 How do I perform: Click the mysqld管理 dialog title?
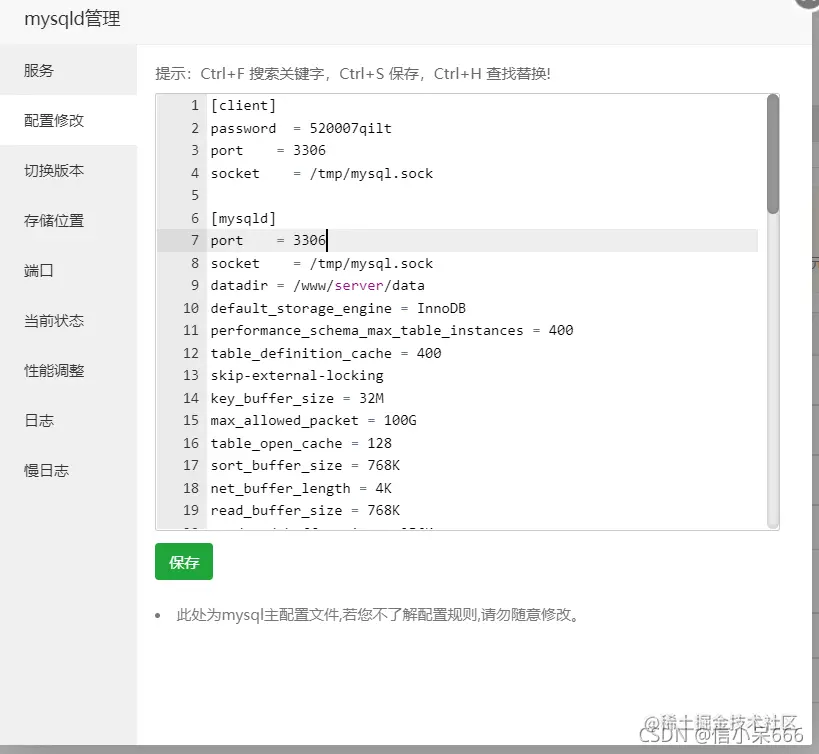tap(70, 18)
